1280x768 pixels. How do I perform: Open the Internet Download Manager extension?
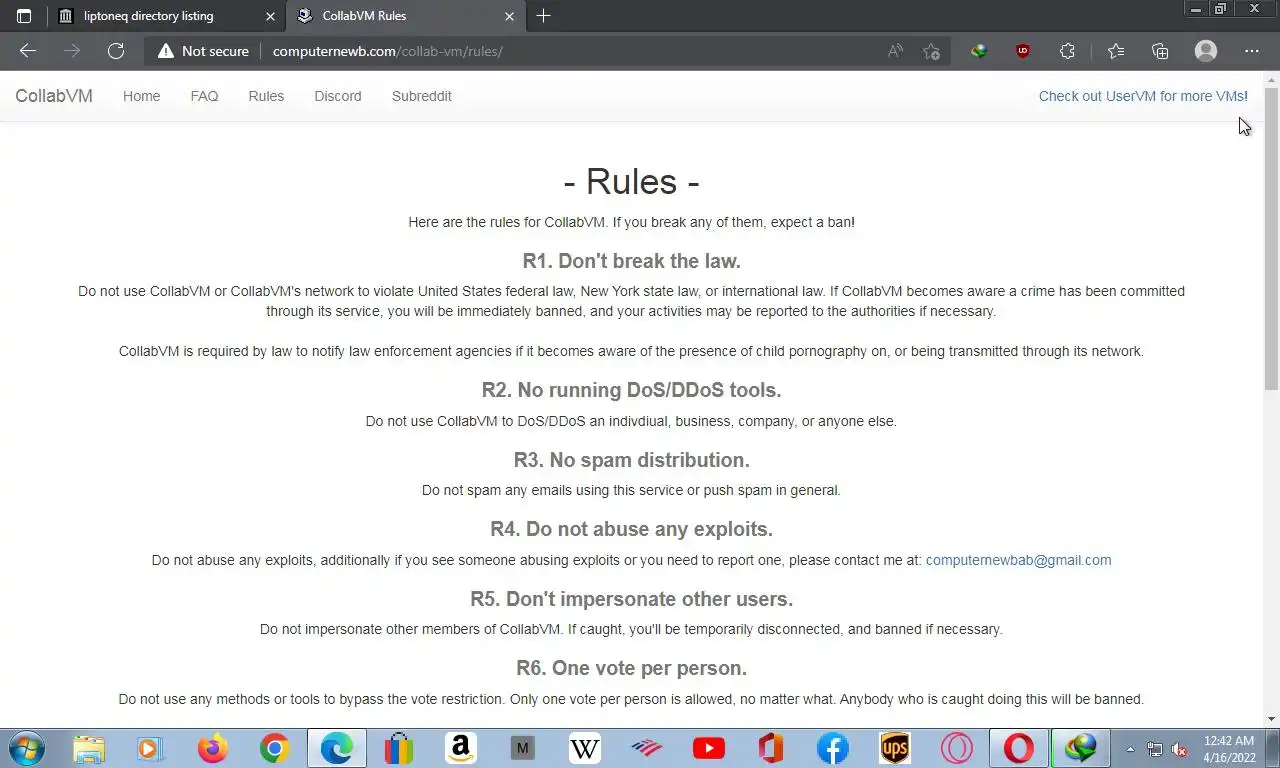(x=979, y=51)
